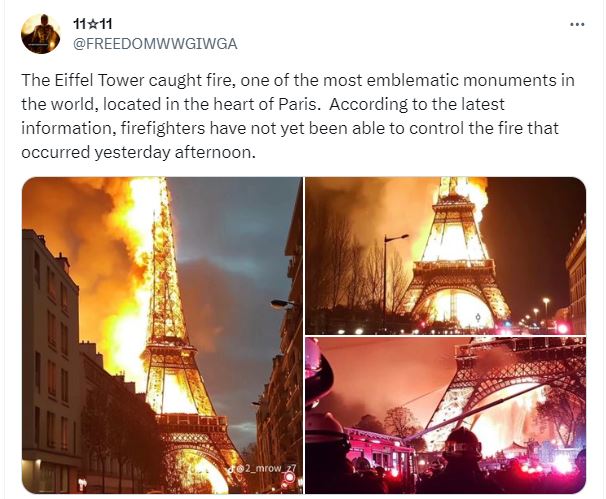This screenshot has height=499, width=606.
Task: Click the street lights in top-right photo
Action: [x=535, y=313]
